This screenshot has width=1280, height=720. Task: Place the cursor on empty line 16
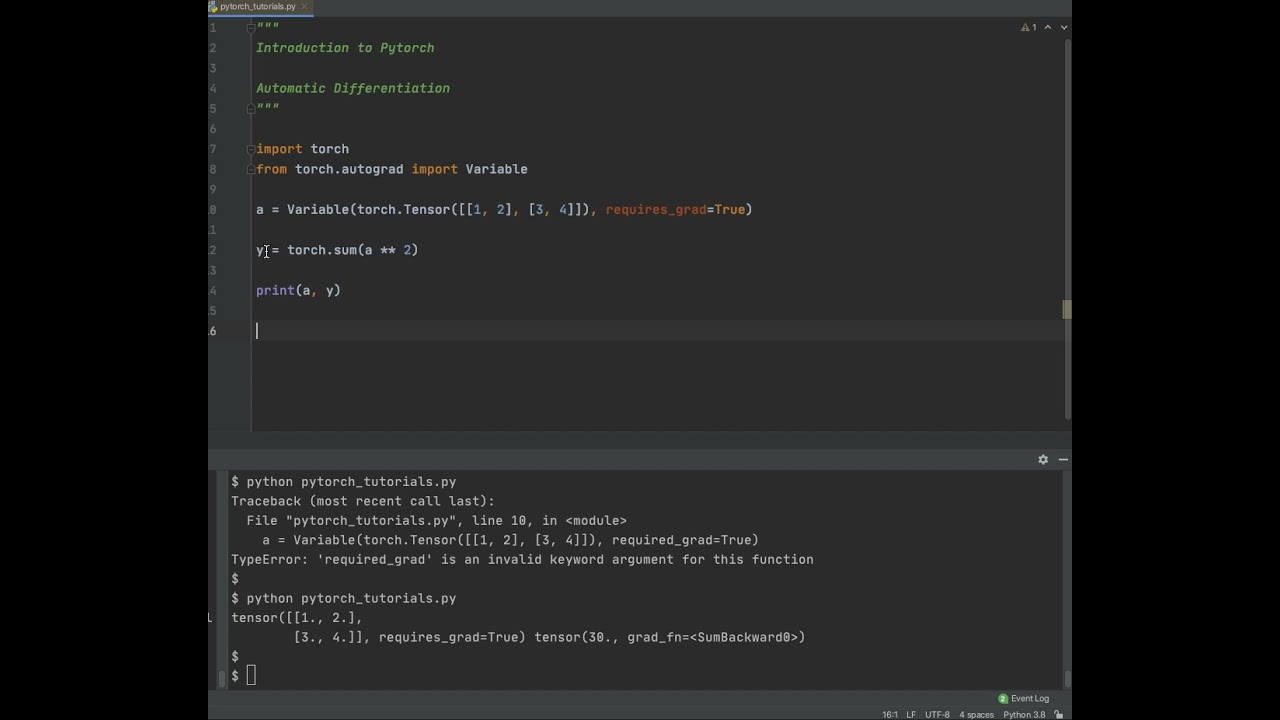tap(660, 330)
